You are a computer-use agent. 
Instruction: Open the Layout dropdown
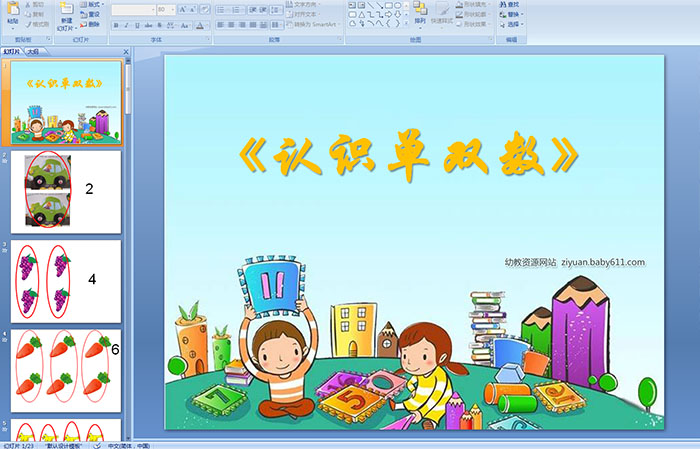(92, 4)
